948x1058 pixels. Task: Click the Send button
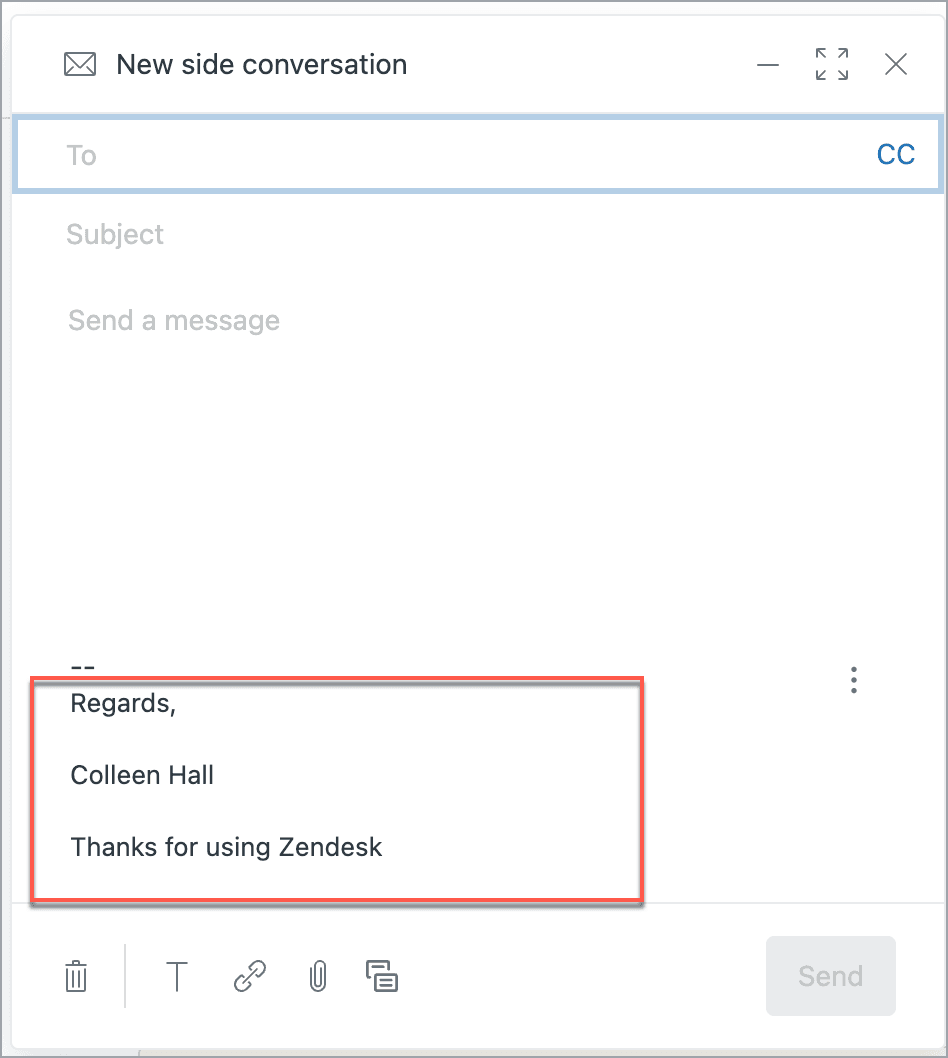830,976
